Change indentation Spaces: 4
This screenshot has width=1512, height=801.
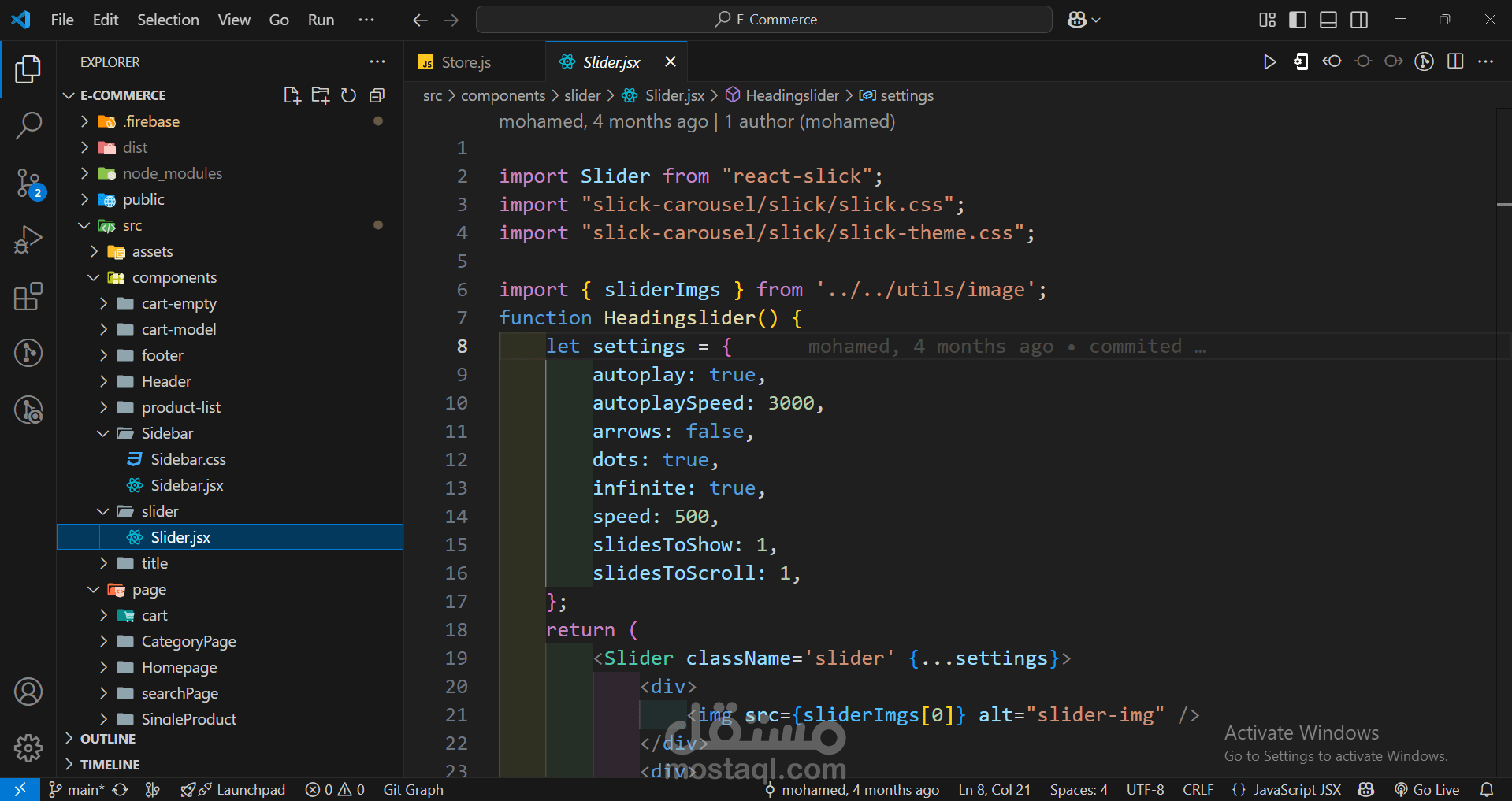click(1078, 789)
